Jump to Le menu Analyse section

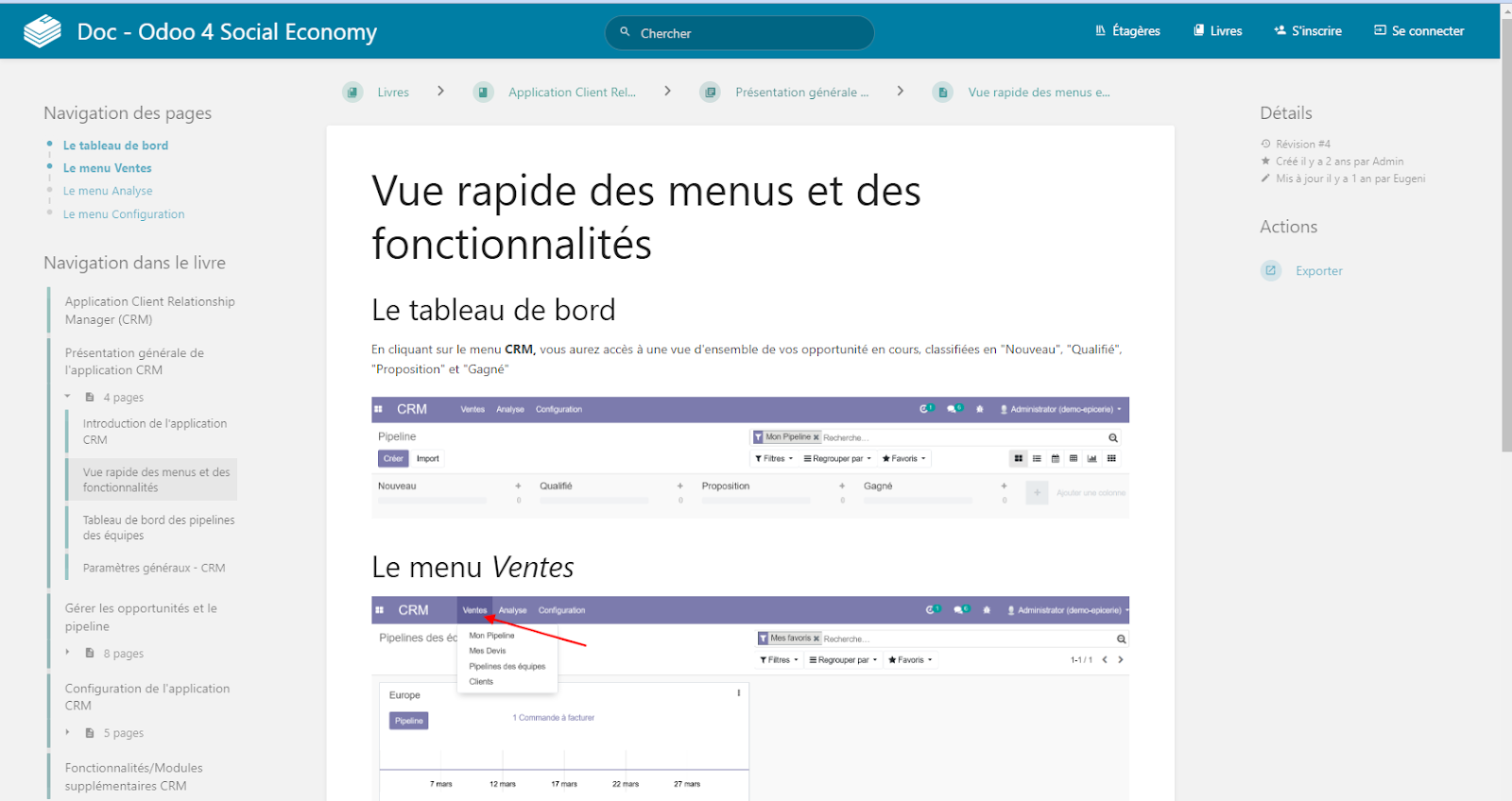pyautogui.click(x=108, y=191)
